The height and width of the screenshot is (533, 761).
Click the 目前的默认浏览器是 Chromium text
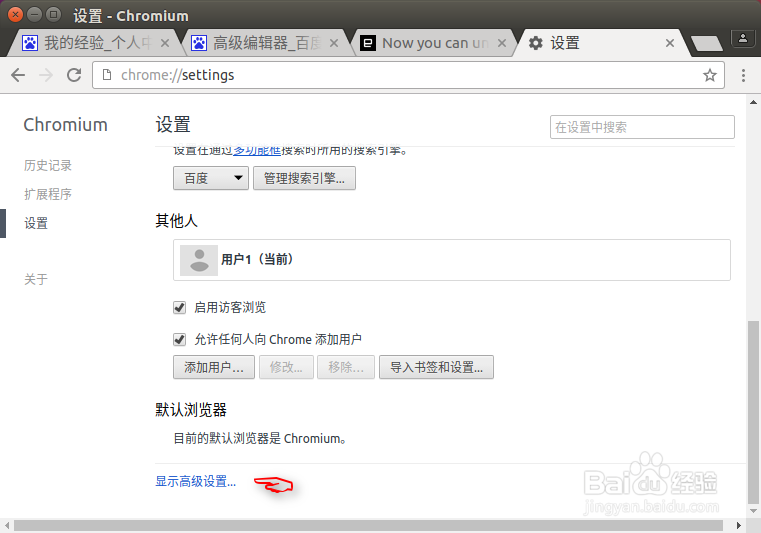(x=260, y=438)
